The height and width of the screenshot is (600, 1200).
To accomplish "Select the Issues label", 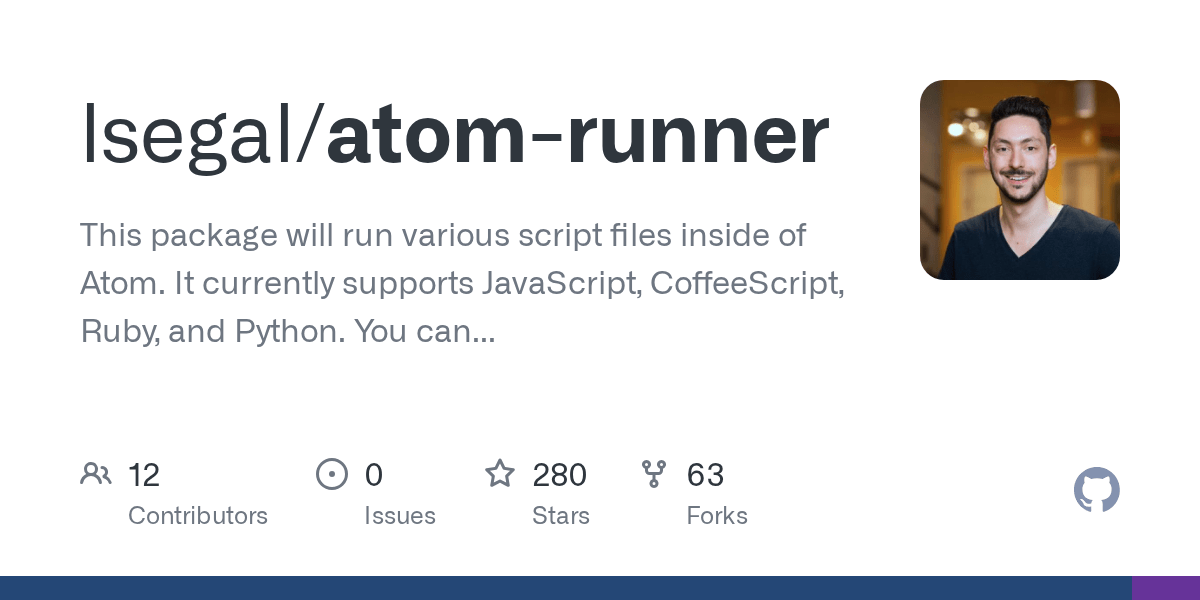I will (x=400, y=516).
